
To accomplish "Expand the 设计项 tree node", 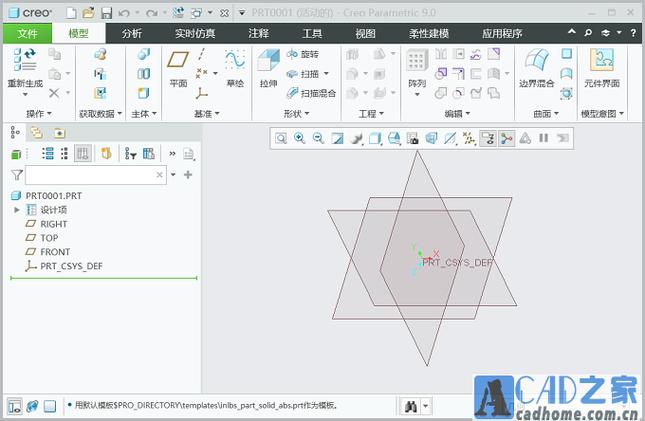I will click(x=17, y=210).
